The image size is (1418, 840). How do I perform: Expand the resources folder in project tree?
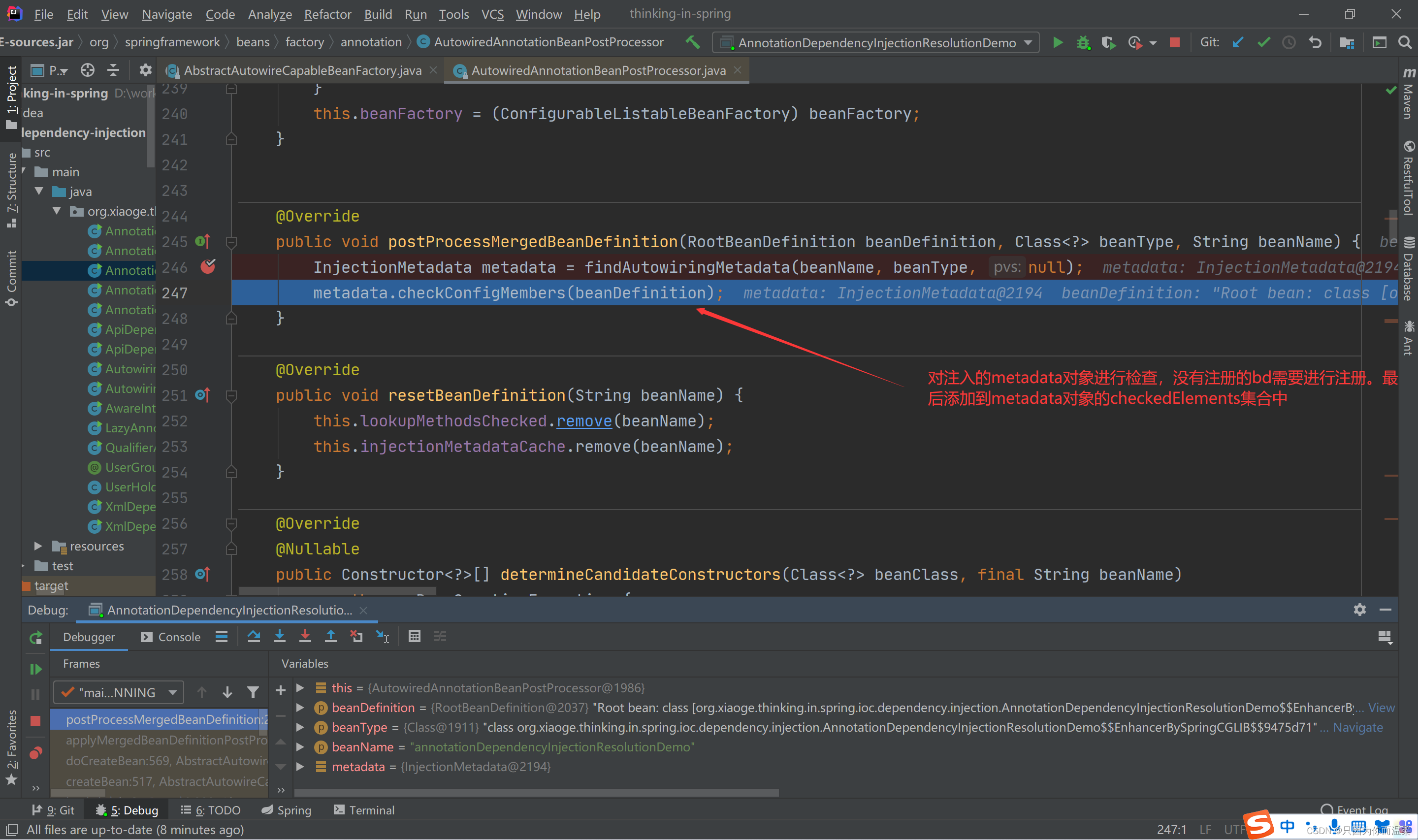38,546
